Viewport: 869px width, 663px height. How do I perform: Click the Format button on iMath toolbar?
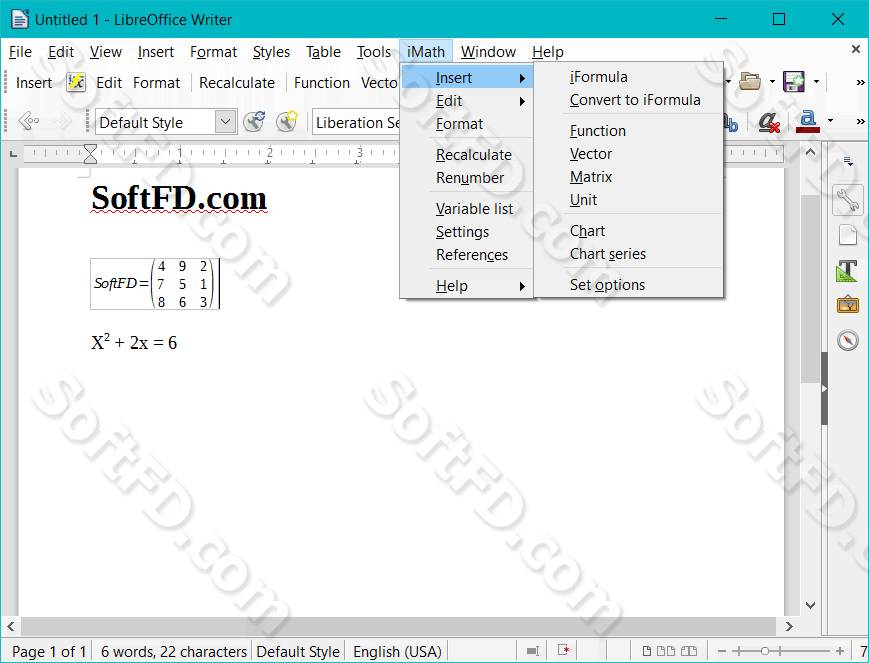click(156, 83)
